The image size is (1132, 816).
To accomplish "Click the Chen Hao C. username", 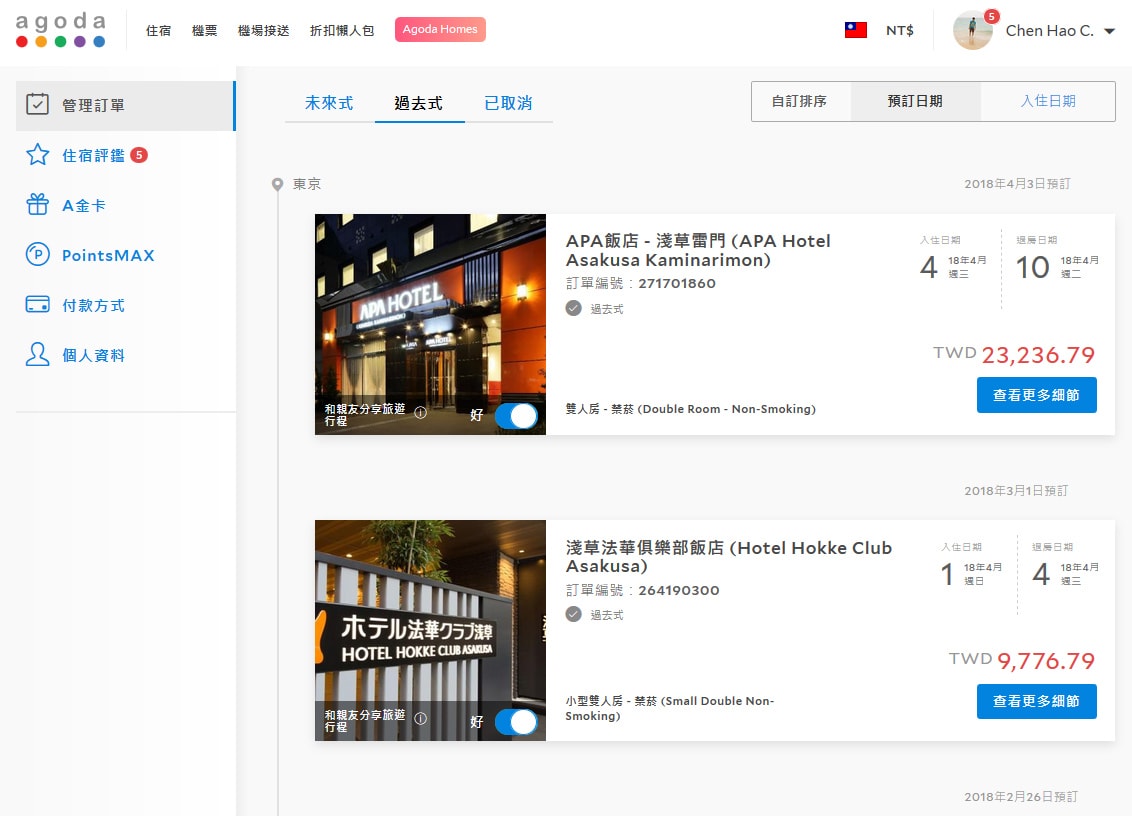I will (1050, 30).
